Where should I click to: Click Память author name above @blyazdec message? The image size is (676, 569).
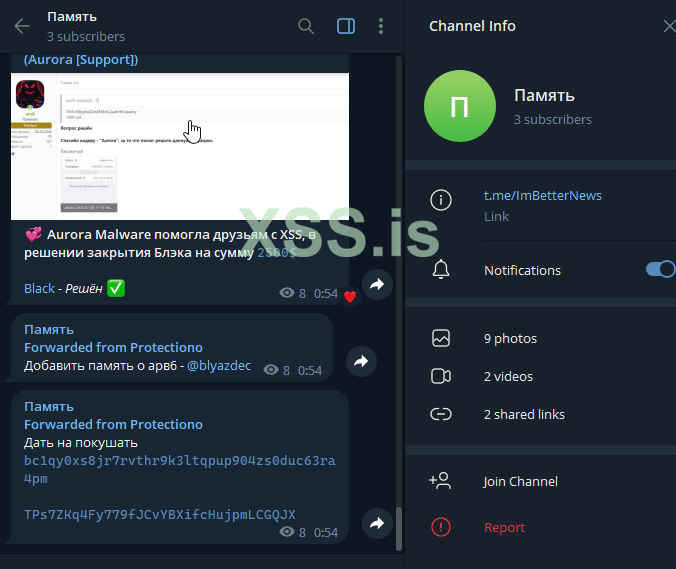pos(49,330)
